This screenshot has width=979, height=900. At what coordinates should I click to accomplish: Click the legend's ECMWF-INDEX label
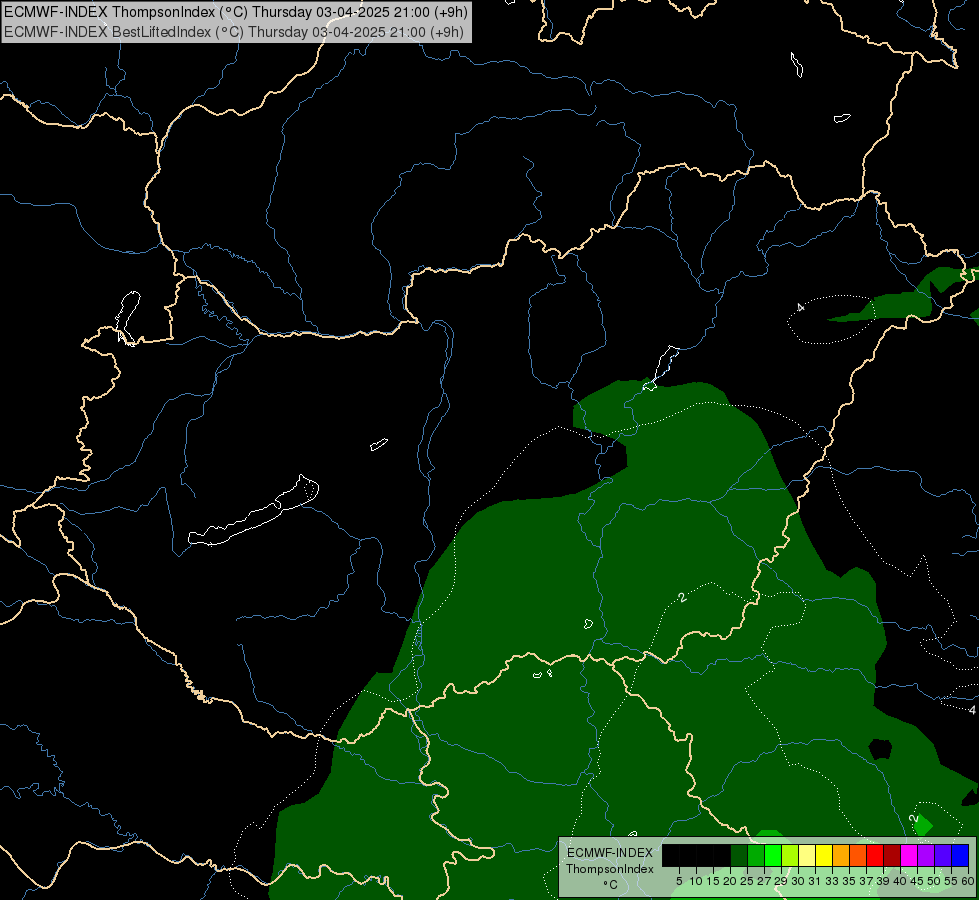[x=609, y=853]
